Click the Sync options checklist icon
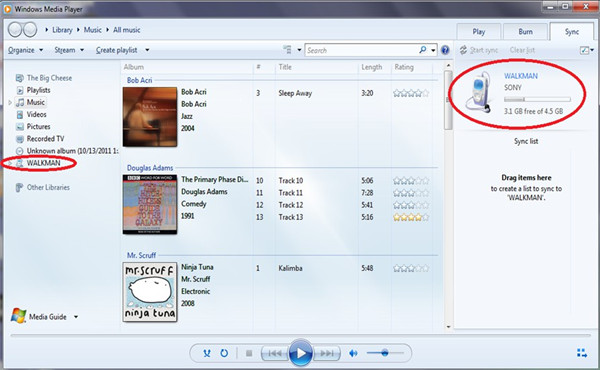 coord(584,50)
